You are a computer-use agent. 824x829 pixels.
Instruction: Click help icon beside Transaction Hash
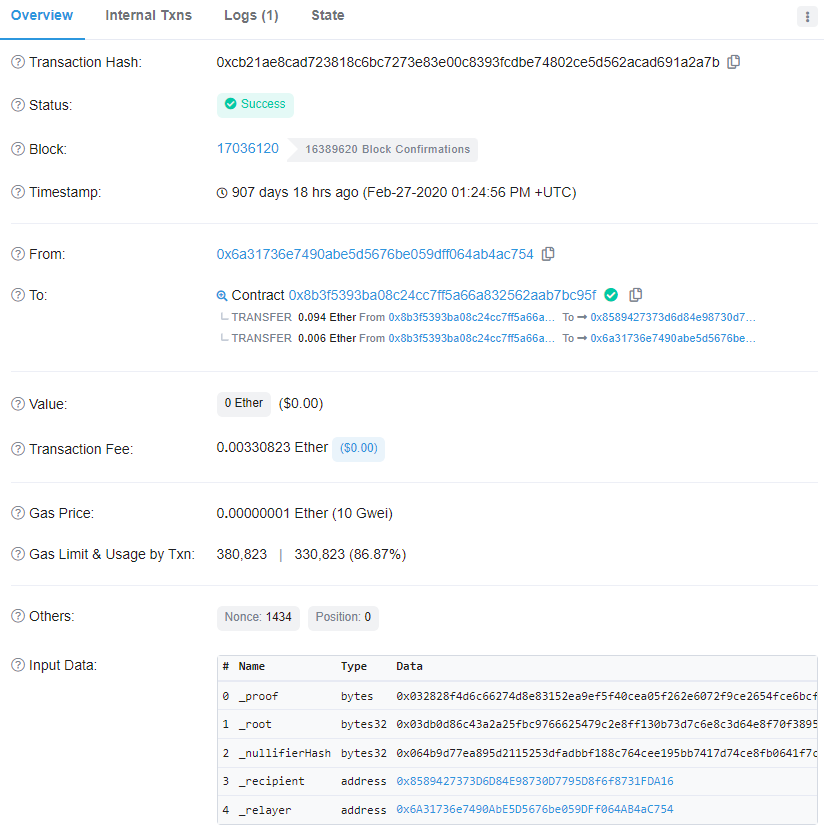click(17, 62)
